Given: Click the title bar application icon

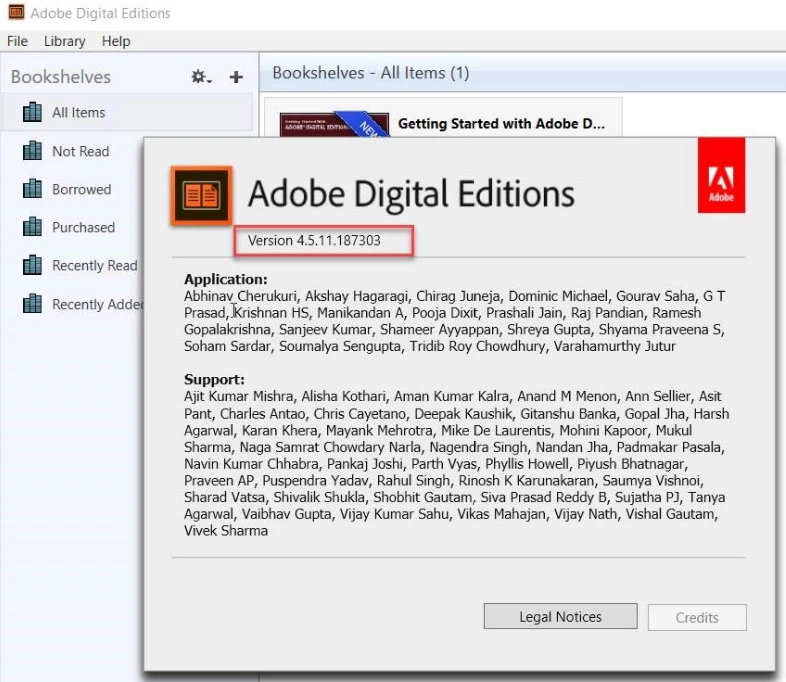Looking at the screenshot, I should click(x=16, y=12).
